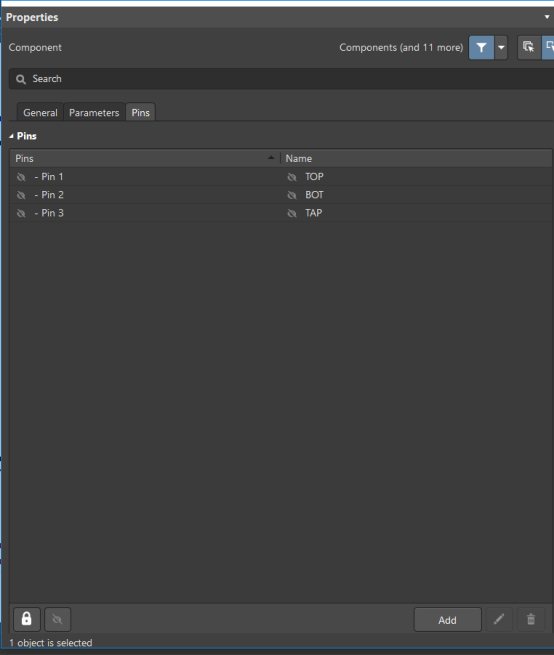Toggle visibility of TOP pin name
Viewport: 554px width, 655px height.
click(x=292, y=177)
